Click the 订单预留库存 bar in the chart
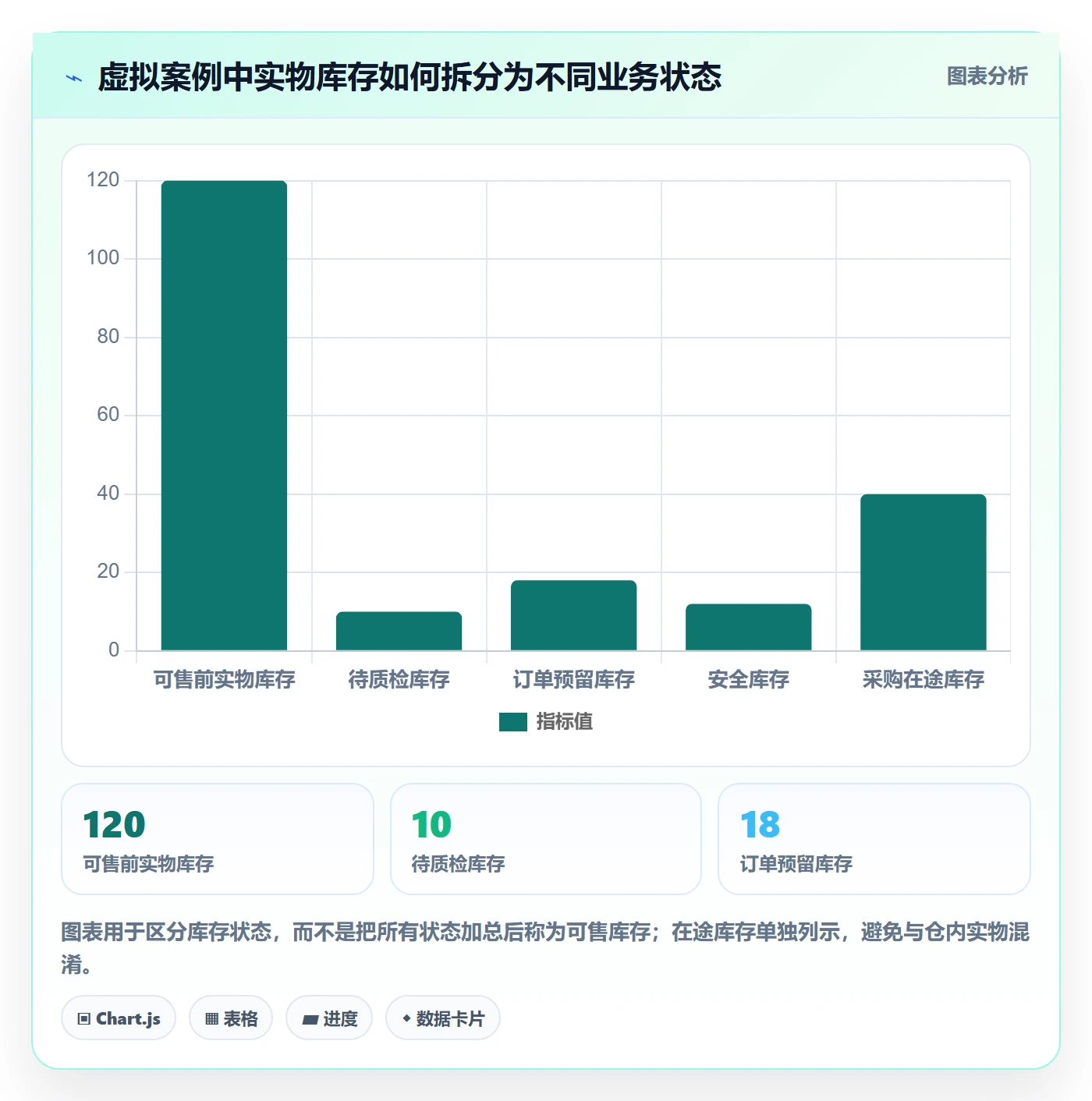 tap(573, 615)
